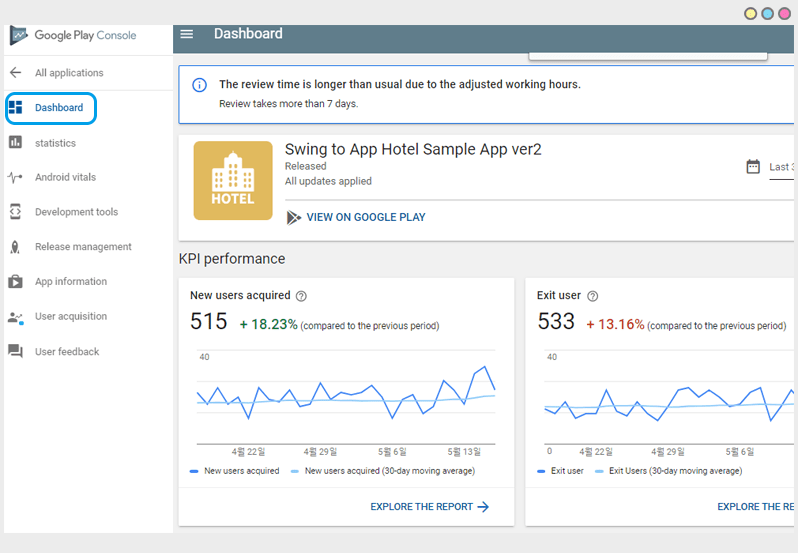
Task: Click the App information play icon
Action: pyautogui.click(x=15, y=282)
